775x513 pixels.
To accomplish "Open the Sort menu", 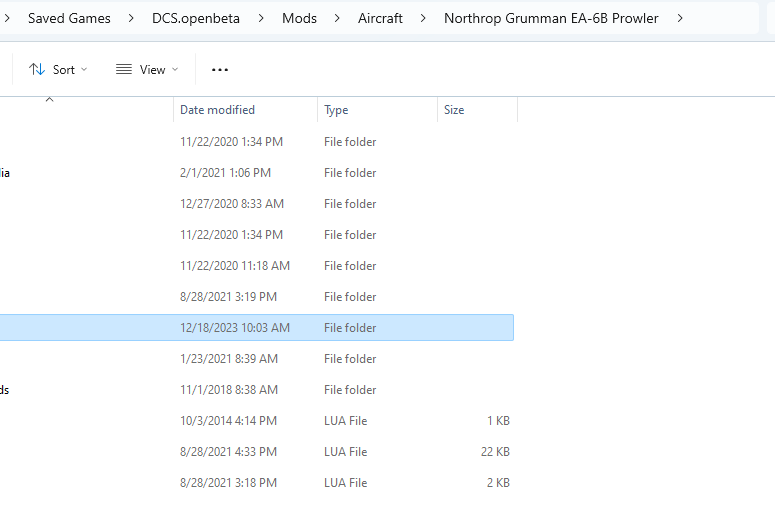I will pyautogui.click(x=58, y=70).
